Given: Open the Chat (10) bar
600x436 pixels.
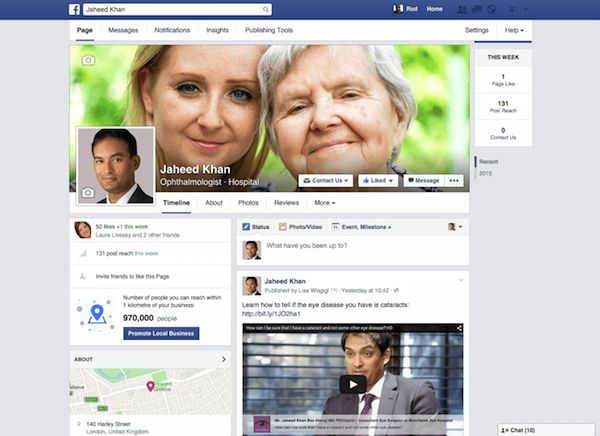Looking at the screenshot, I should tap(522, 429).
